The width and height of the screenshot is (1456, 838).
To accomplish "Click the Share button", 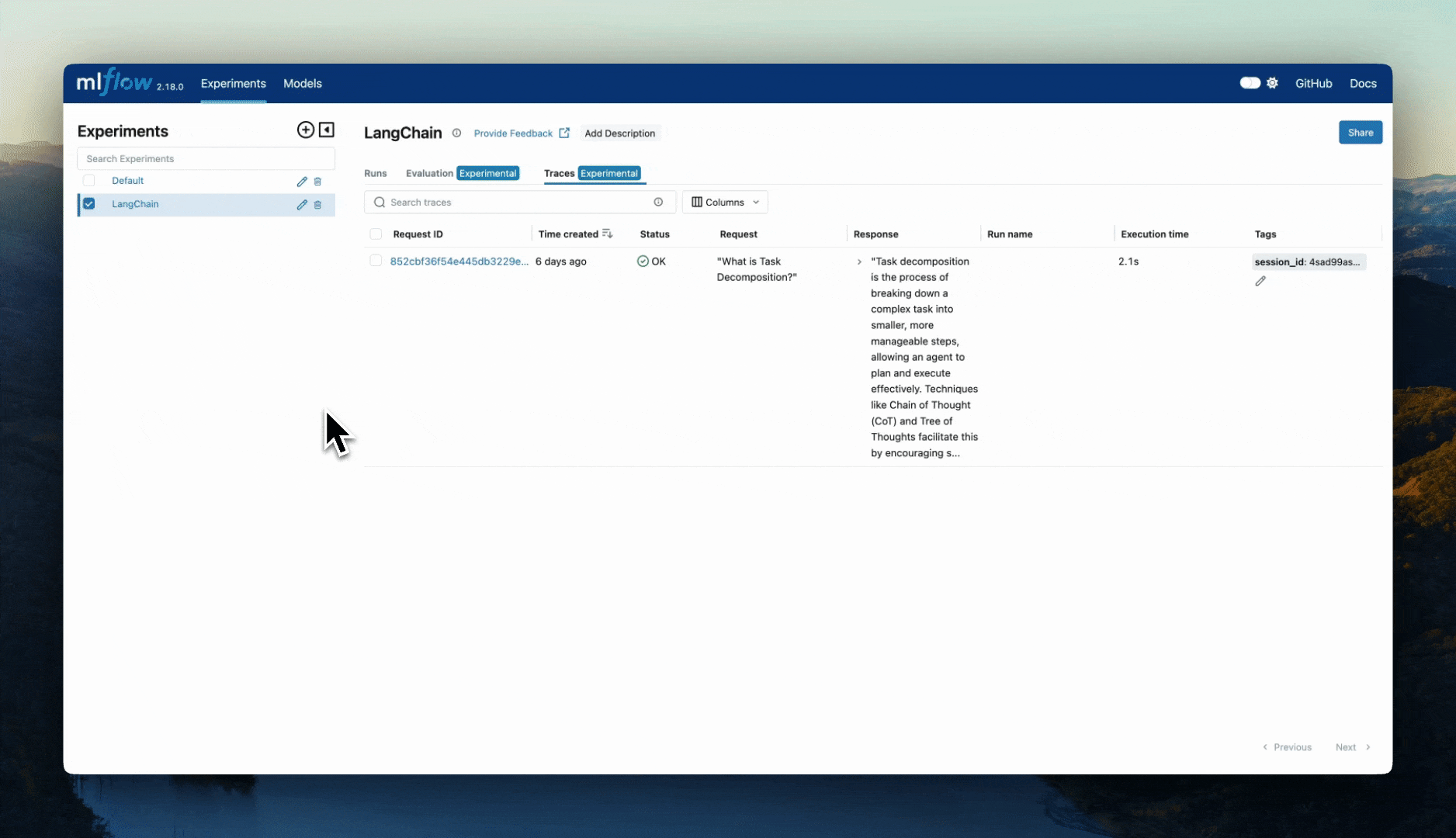I will click(1360, 132).
